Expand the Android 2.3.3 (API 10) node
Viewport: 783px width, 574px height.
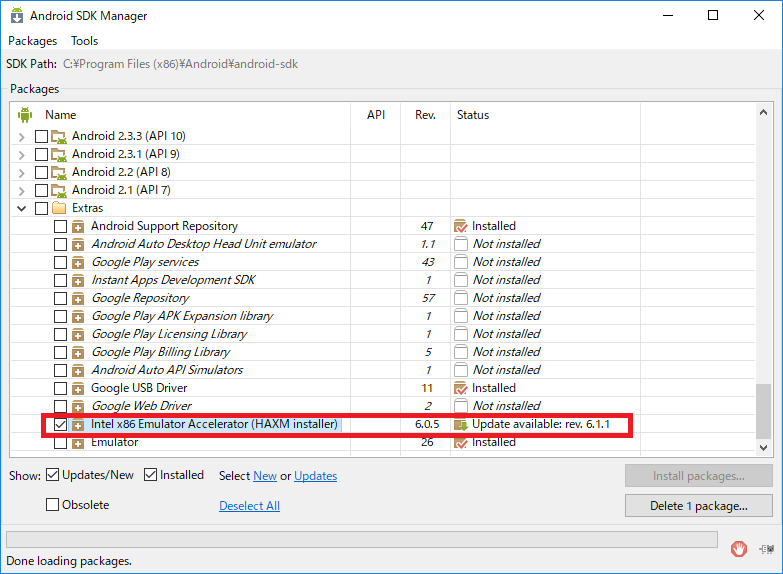tap(21, 136)
